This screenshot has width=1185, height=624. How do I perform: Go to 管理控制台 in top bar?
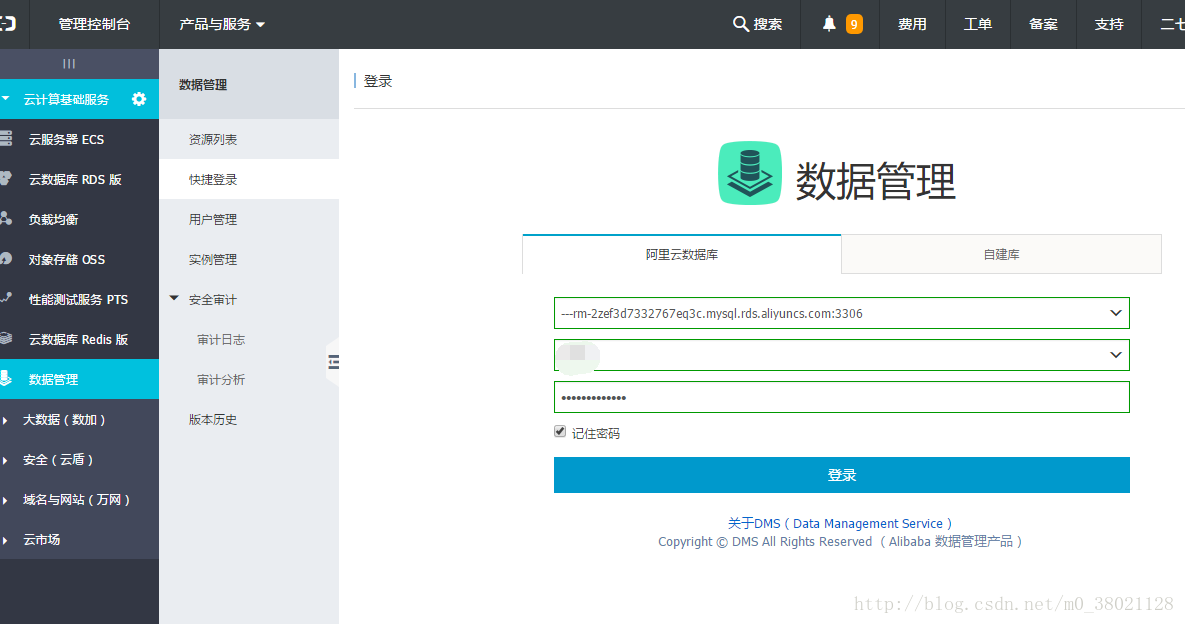(94, 24)
